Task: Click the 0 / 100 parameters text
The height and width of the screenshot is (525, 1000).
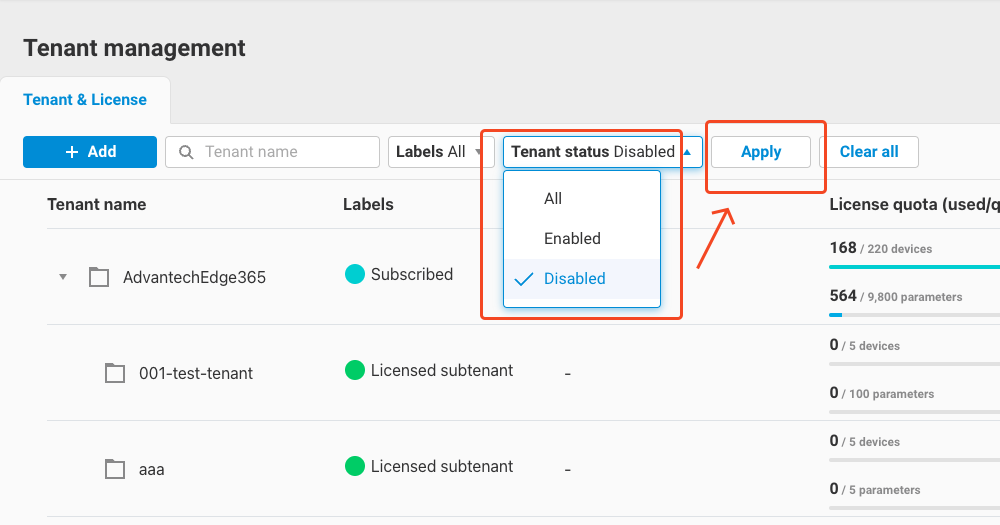Action: pos(881,393)
